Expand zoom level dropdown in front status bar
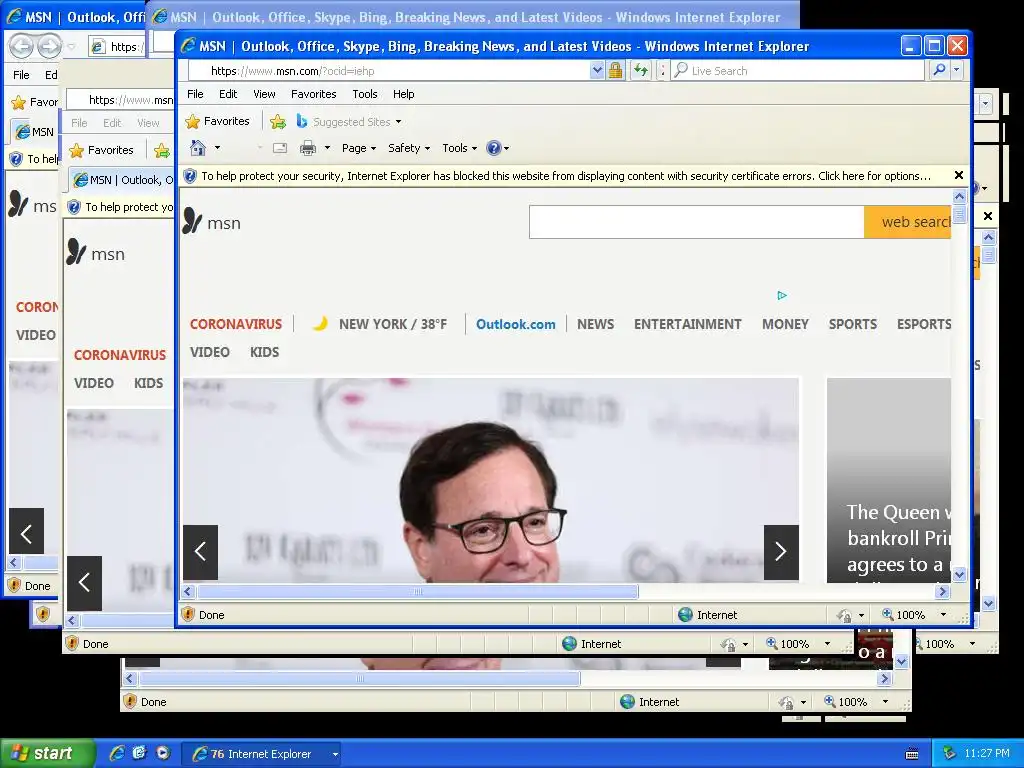Viewport: 1024px width, 768px height. click(x=943, y=615)
